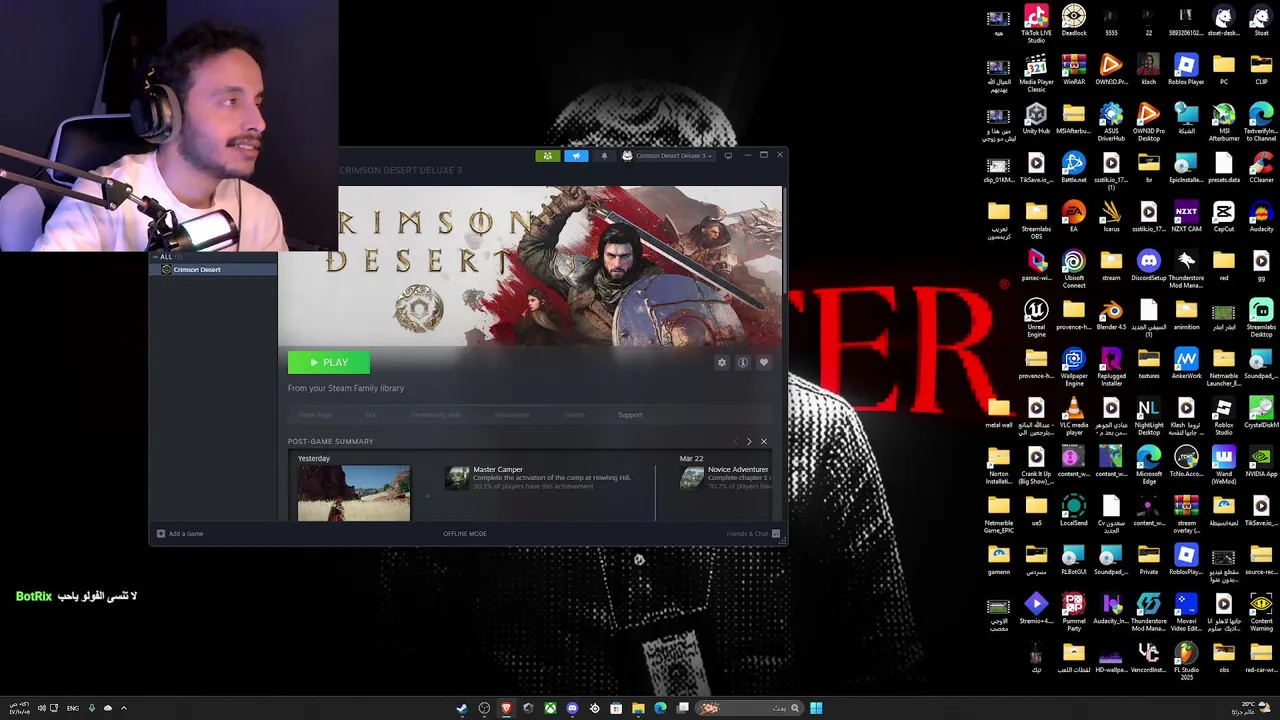Open CapCut desktop icon
The width and height of the screenshot is (1280, 720).
pyautogui.click(x=1224, y=217)
